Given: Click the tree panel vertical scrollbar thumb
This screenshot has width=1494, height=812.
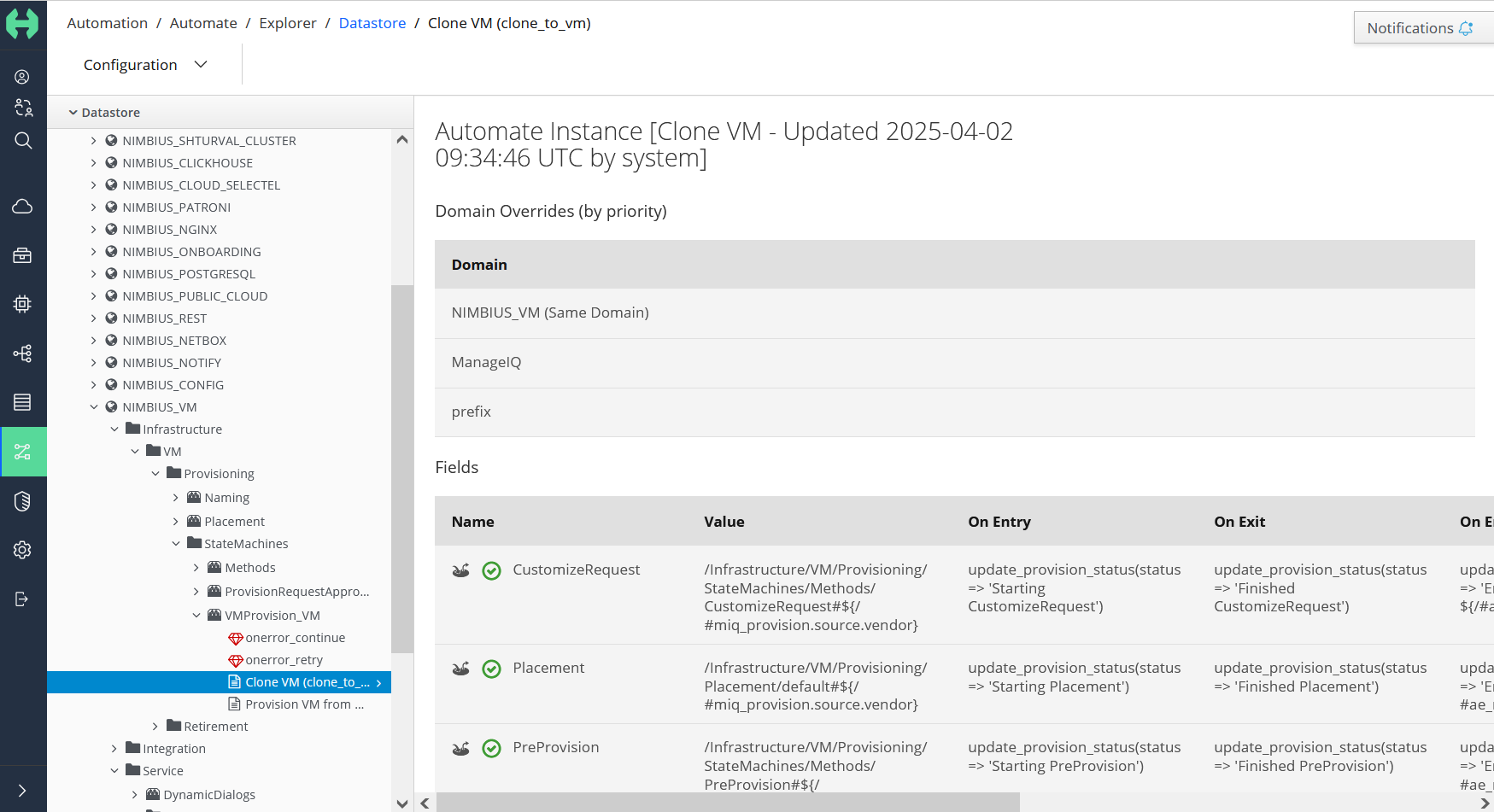Looking at the screenshot, I should tap(402, 469).
